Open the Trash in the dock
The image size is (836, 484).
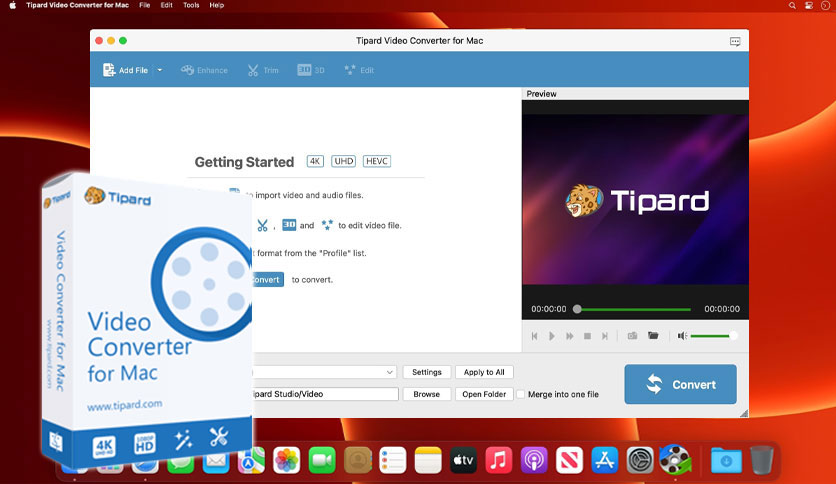pyautogui.click(x=762, y=459)
